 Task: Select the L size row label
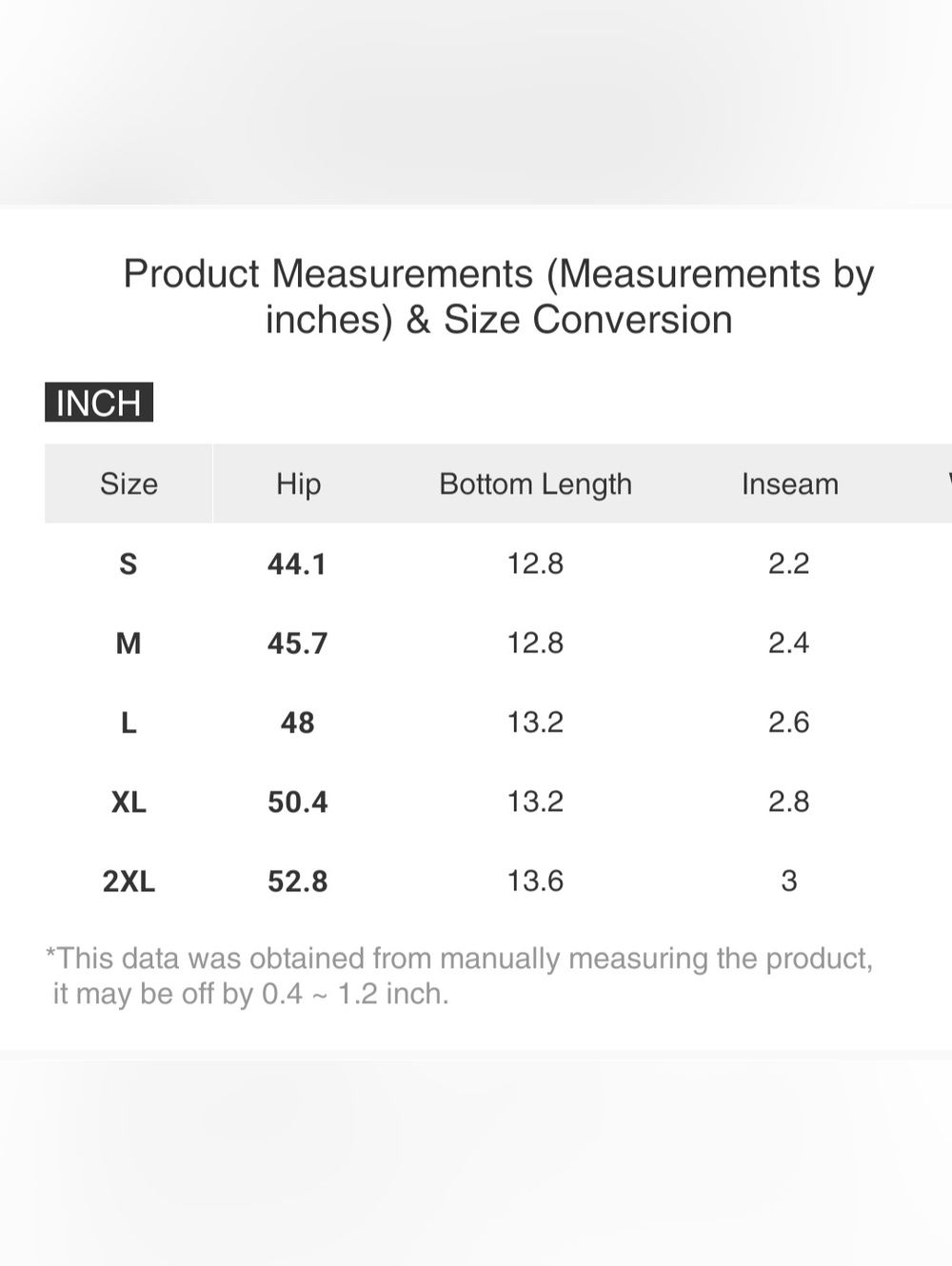coord(129,722)
